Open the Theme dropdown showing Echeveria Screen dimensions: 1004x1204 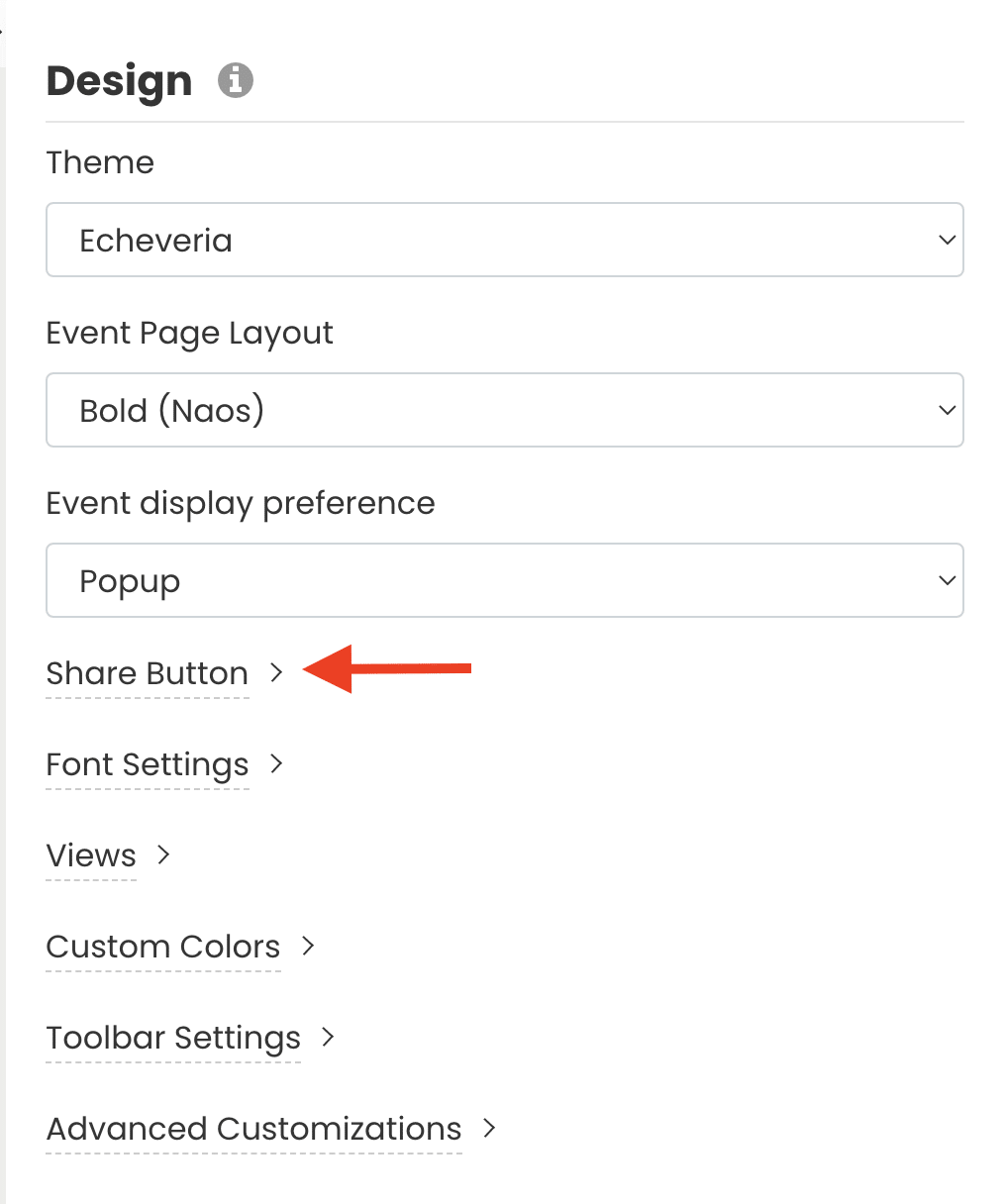coord(505,240)
